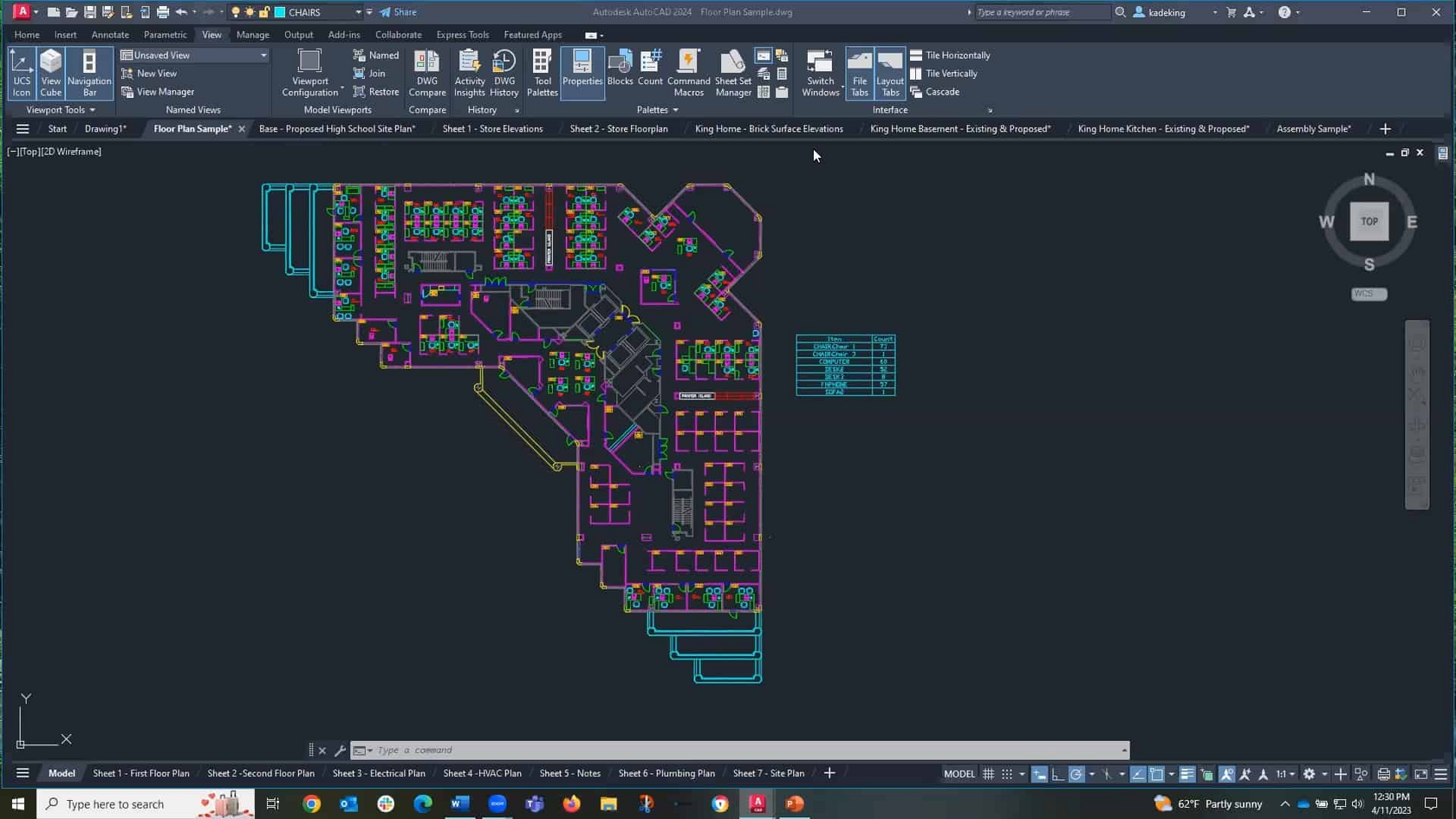Open status bar Customization menu icon
This screenshot has height=819, width=1456.
click(x=1441, y=774)
